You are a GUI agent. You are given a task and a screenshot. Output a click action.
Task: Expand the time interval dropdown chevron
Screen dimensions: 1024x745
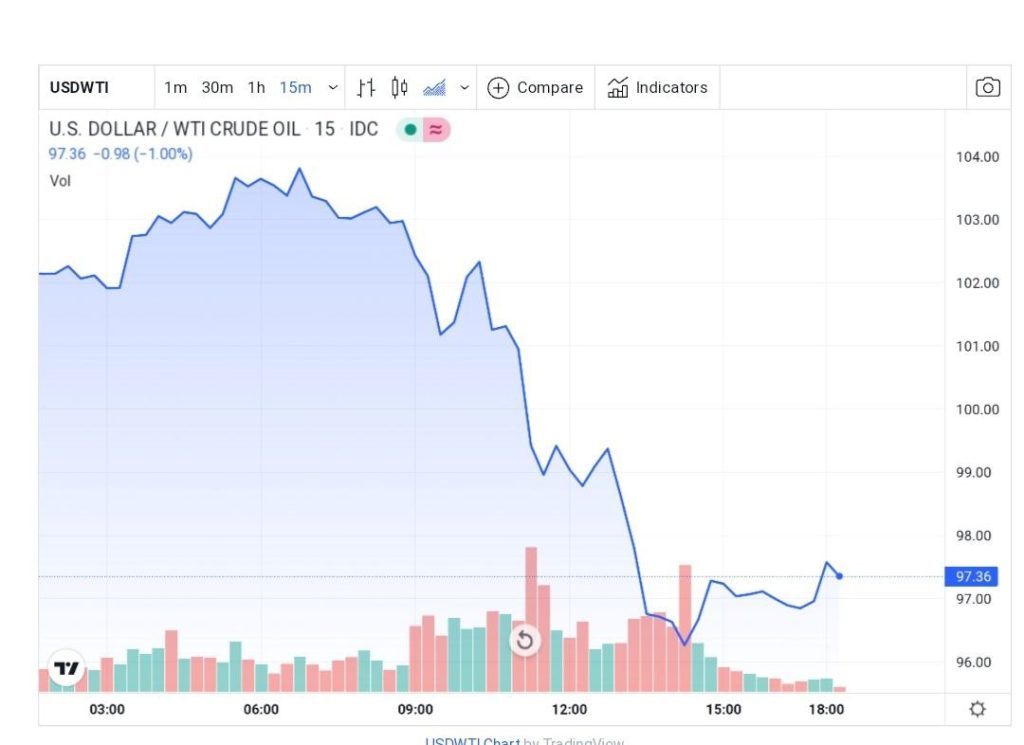pyautogui.click(x=333, y=87)
